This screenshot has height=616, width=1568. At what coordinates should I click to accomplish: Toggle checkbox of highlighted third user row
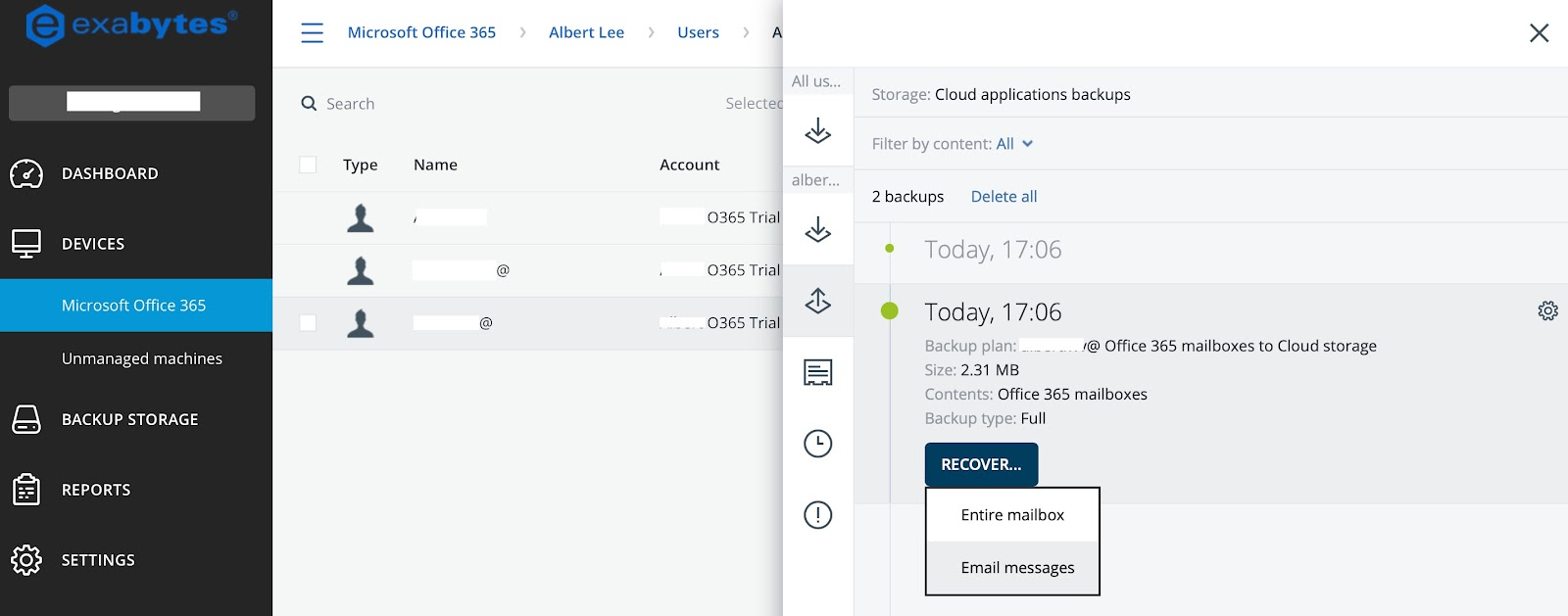[308, 323]
